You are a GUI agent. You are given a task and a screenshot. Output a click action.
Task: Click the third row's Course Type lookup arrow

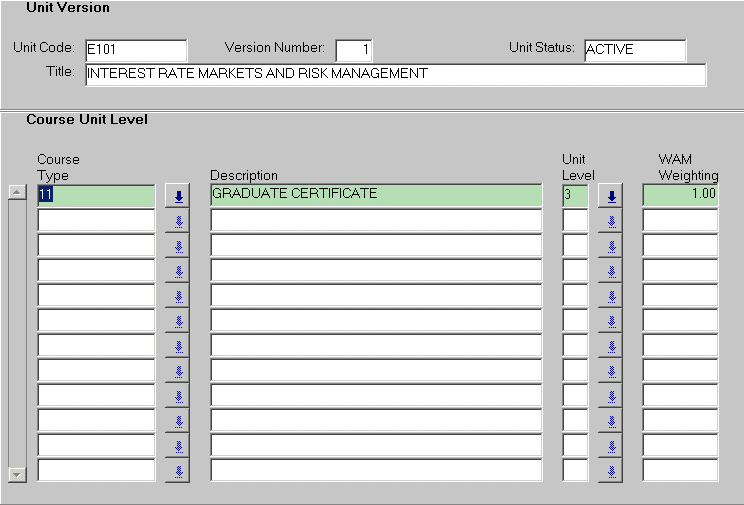178,246
